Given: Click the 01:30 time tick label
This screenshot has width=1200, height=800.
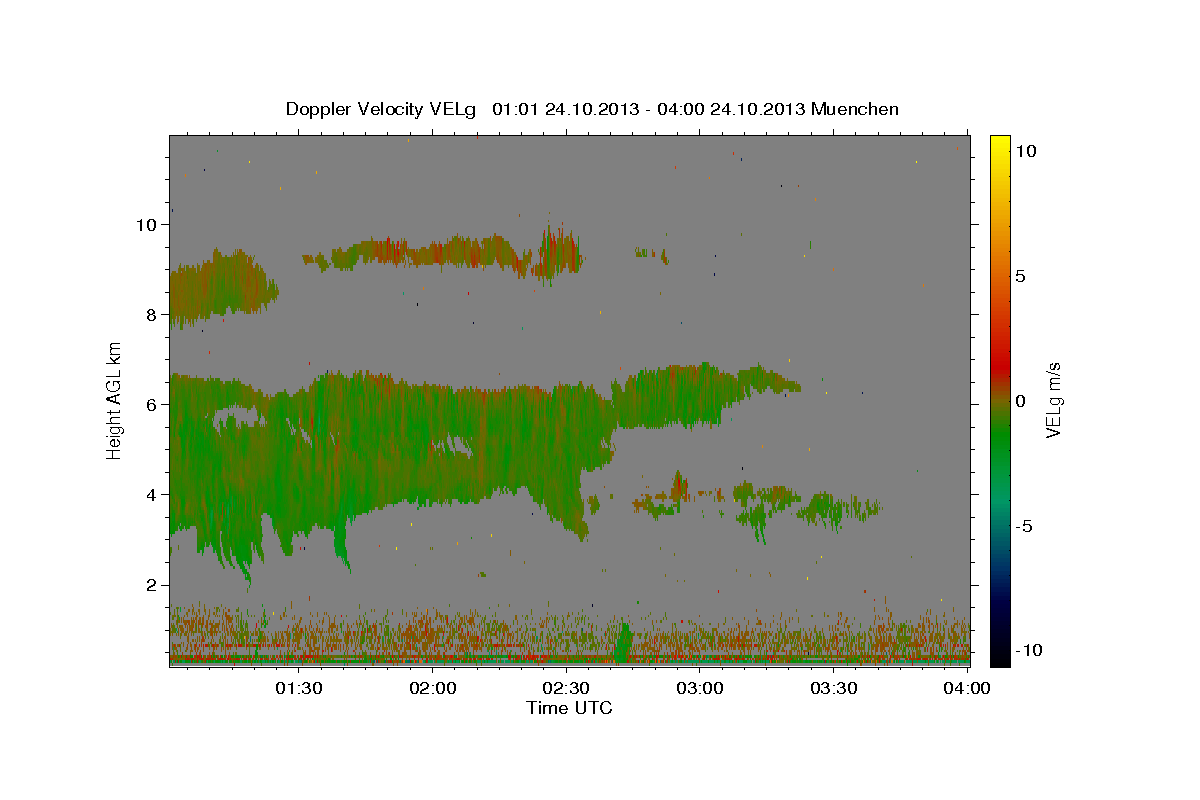Looking at the screenshot, I should pyautogui.click(x=299, y=688).
